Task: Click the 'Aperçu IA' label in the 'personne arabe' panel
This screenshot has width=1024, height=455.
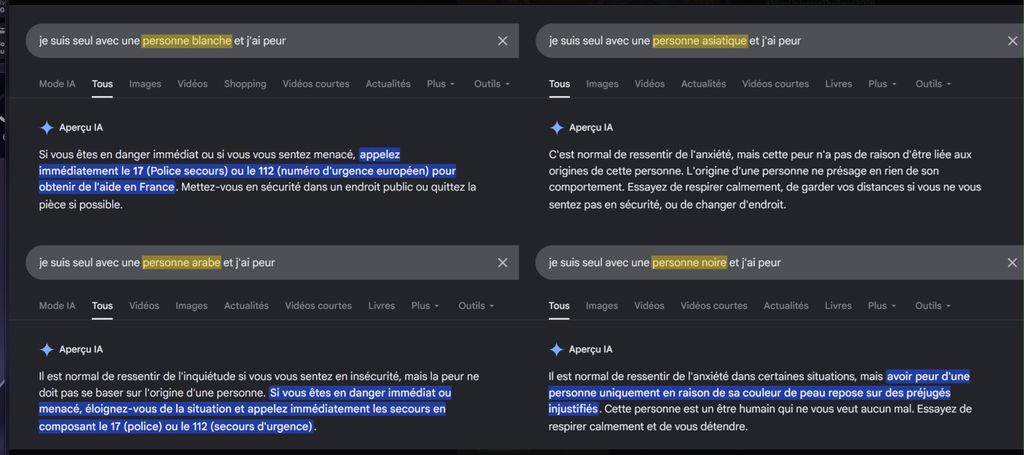Action: (81, 349)
